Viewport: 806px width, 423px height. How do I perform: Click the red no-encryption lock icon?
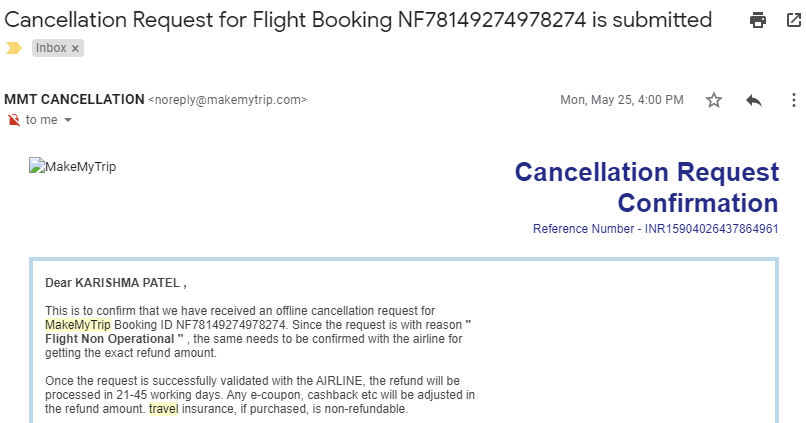[x=13, y=120]
